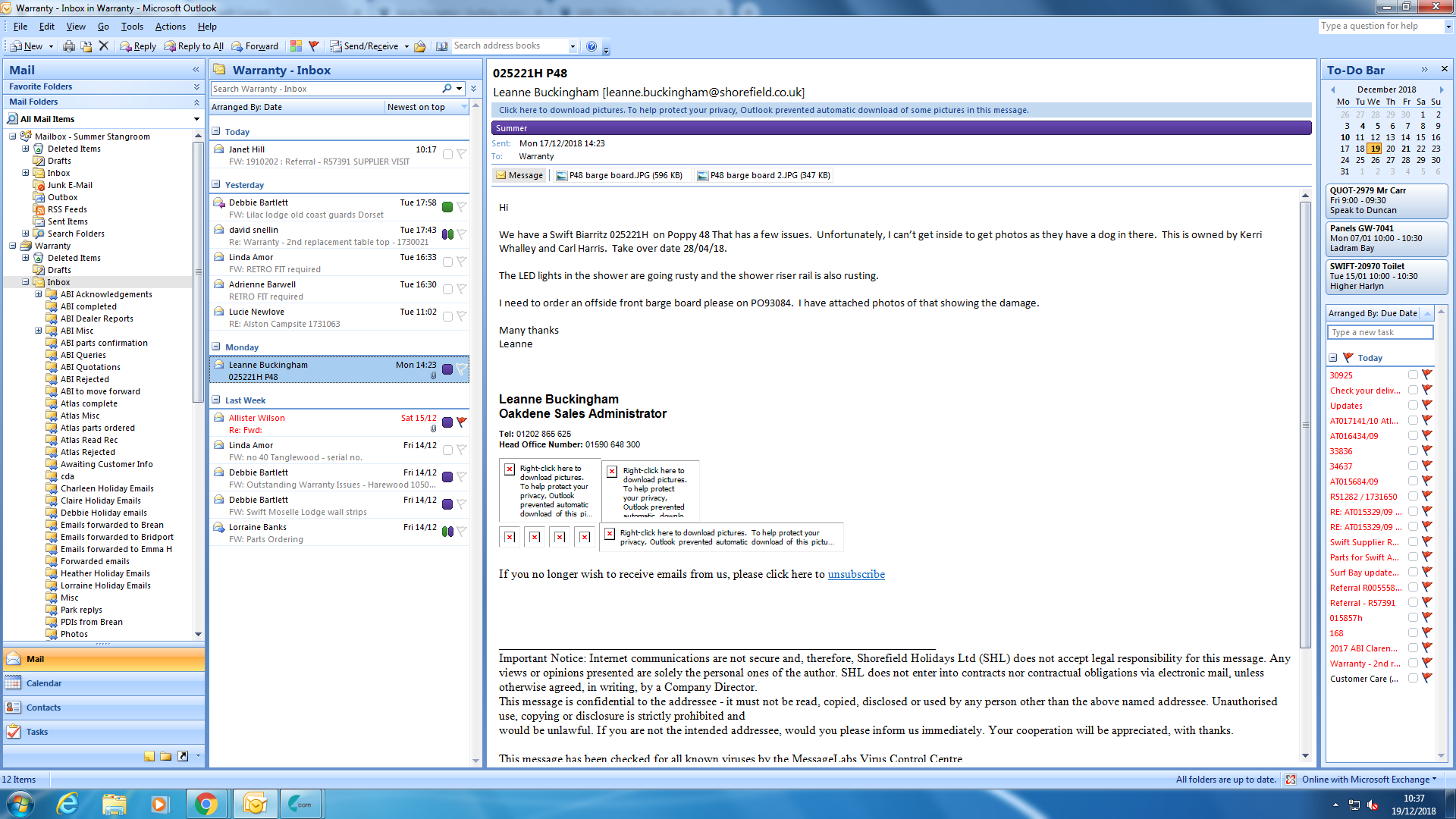The image size is (1456, 819).
Task: Open Google Chrome from the taskbar
Action: pos(206,804)
